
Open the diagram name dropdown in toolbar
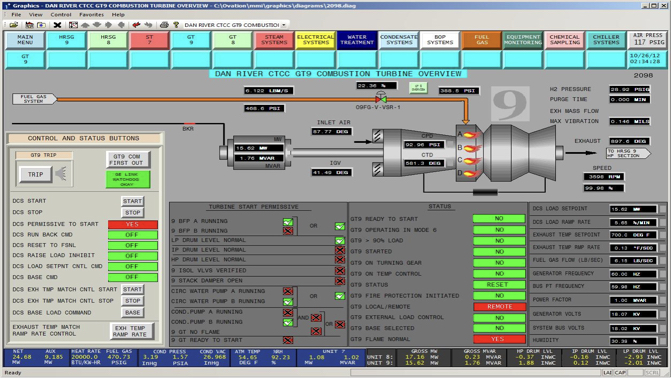click(284, 25)
